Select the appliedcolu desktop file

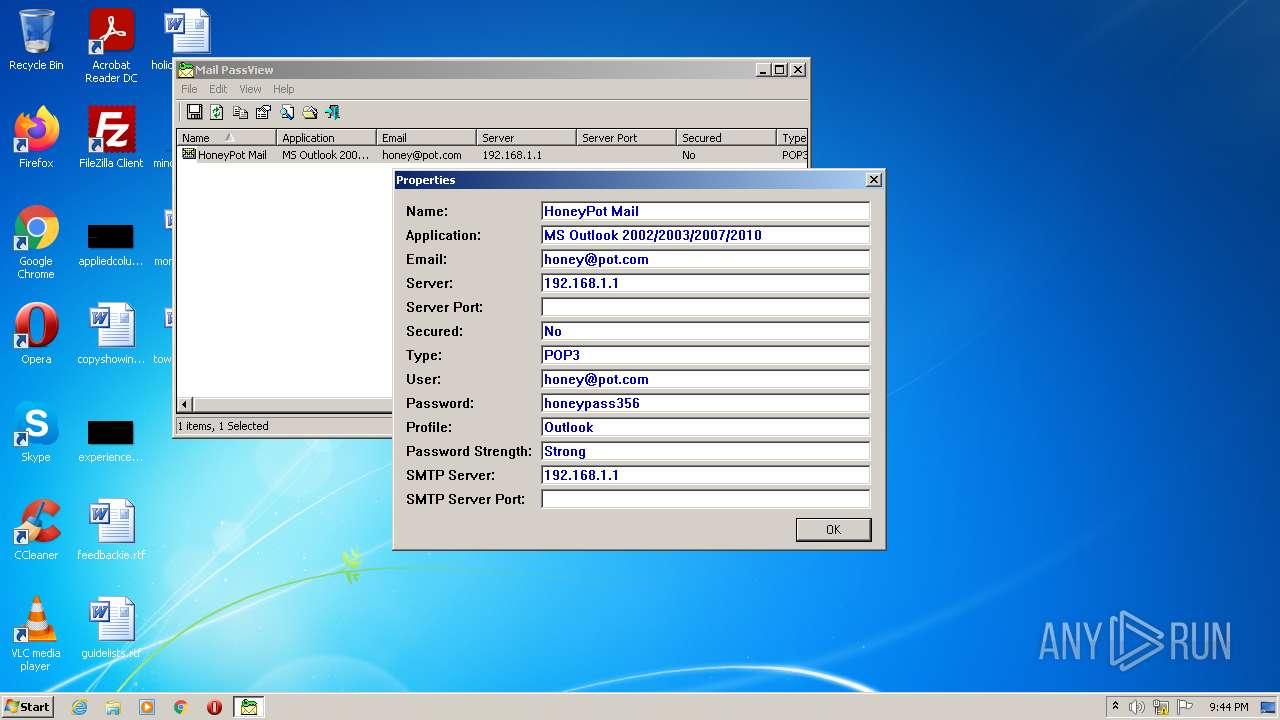(111, 246)
